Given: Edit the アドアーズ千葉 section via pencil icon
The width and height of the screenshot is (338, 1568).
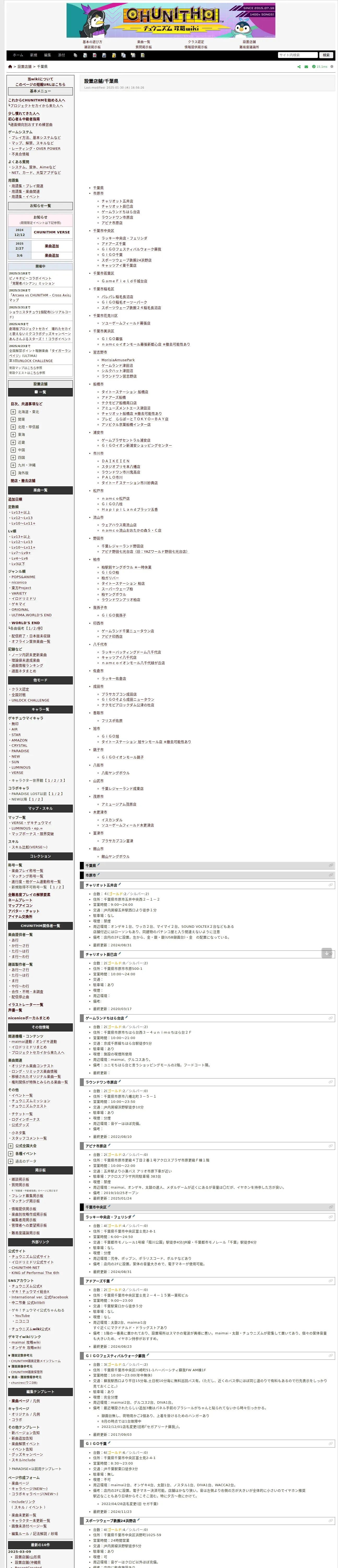Looking at the screenshot, I should pos(112,1280).
